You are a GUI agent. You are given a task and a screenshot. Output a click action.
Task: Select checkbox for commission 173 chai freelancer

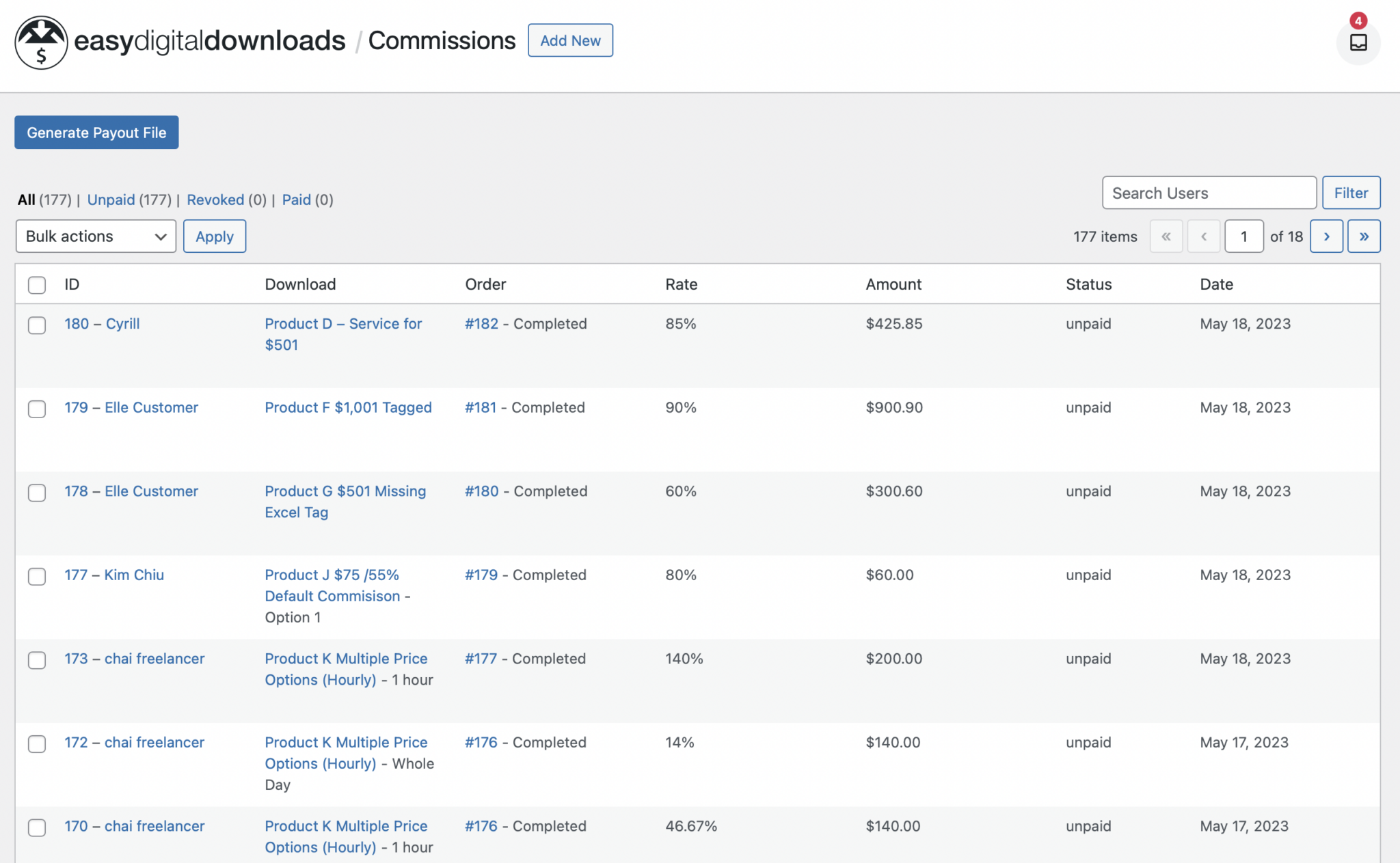tap(37, 660)
